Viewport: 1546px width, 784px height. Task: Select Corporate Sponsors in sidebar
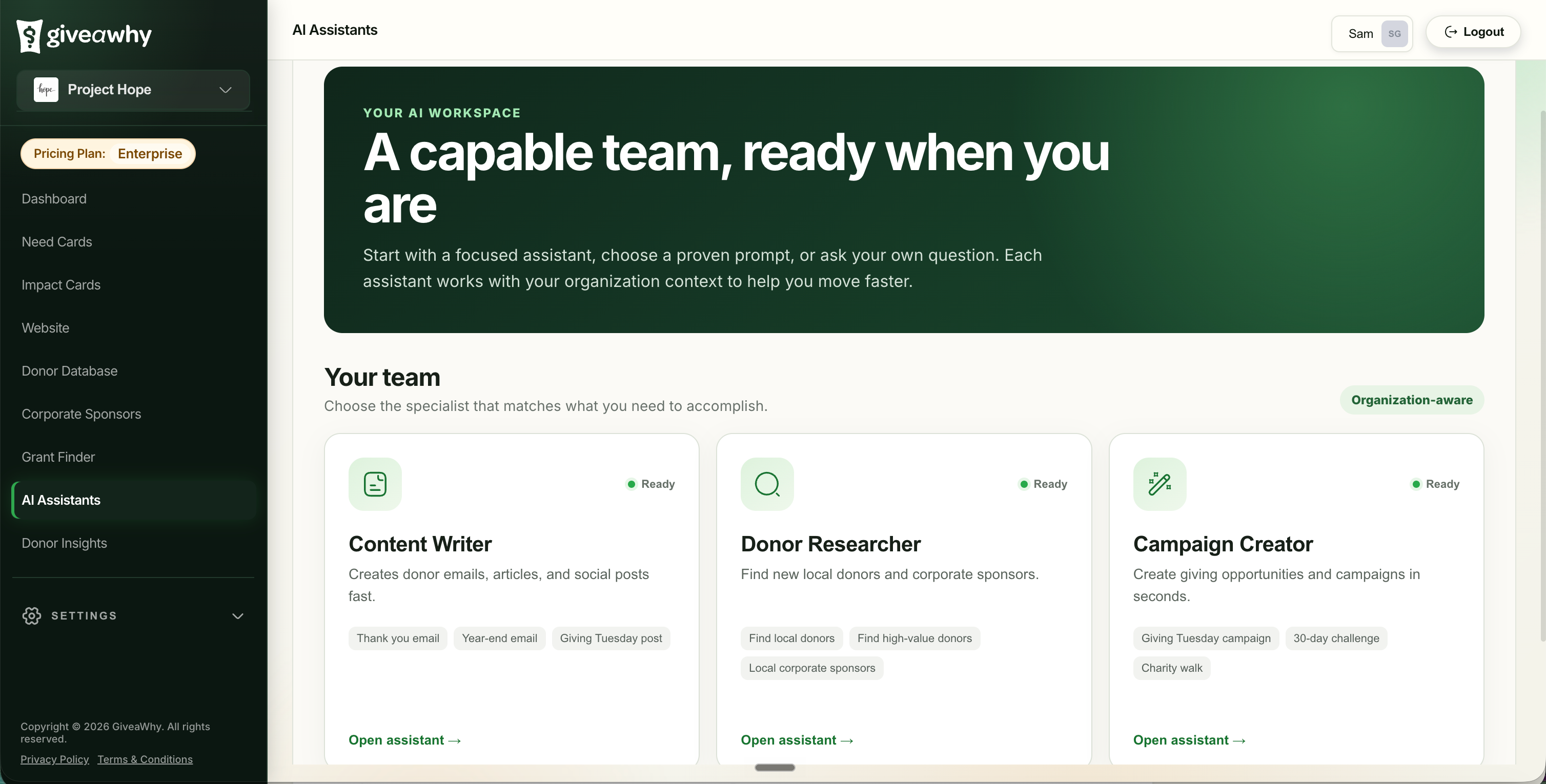(82, 414)
